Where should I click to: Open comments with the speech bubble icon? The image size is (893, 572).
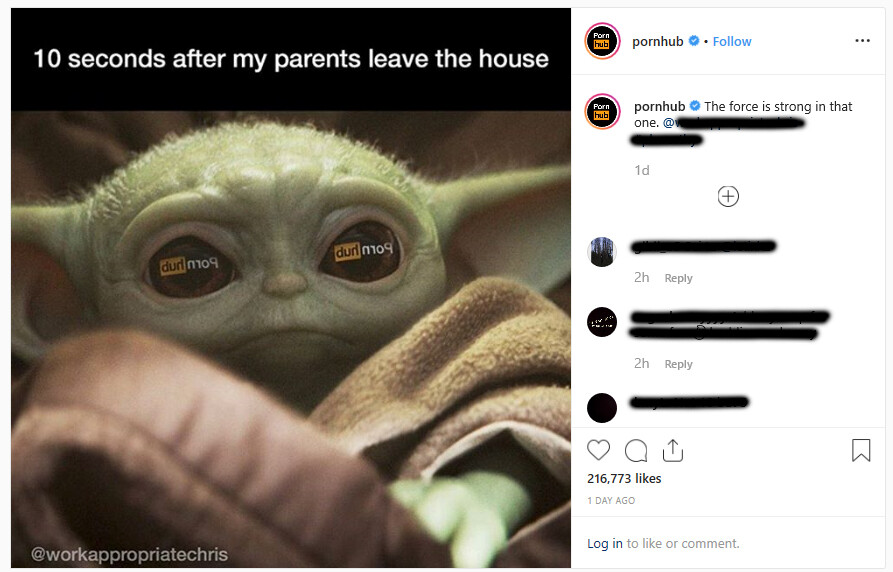click(636, 451)
